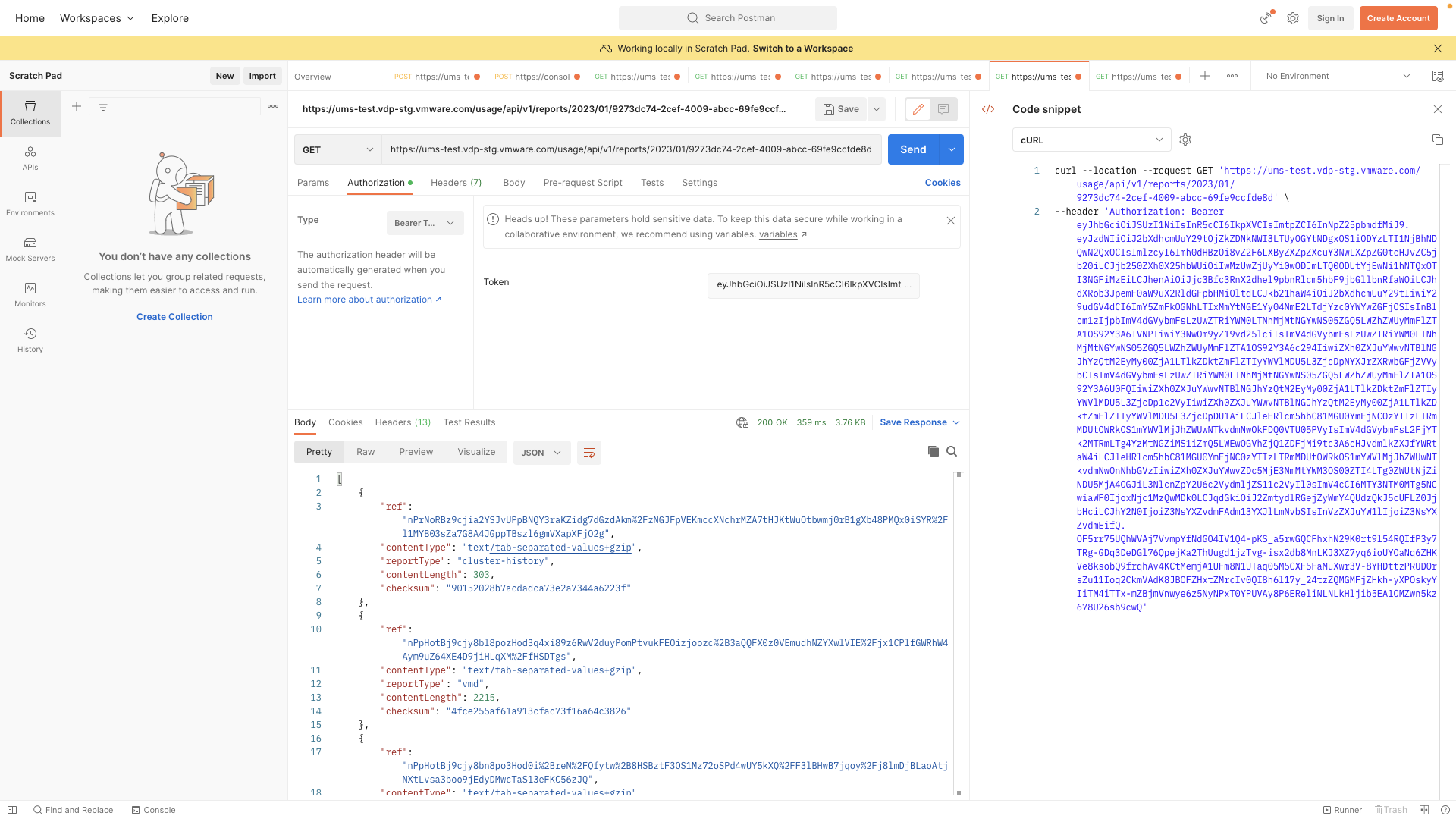Toggle two-pane layout in status bar
Image resolution: width=1456 pixels, height=819 pixels.
click(x=1424, y=810)
